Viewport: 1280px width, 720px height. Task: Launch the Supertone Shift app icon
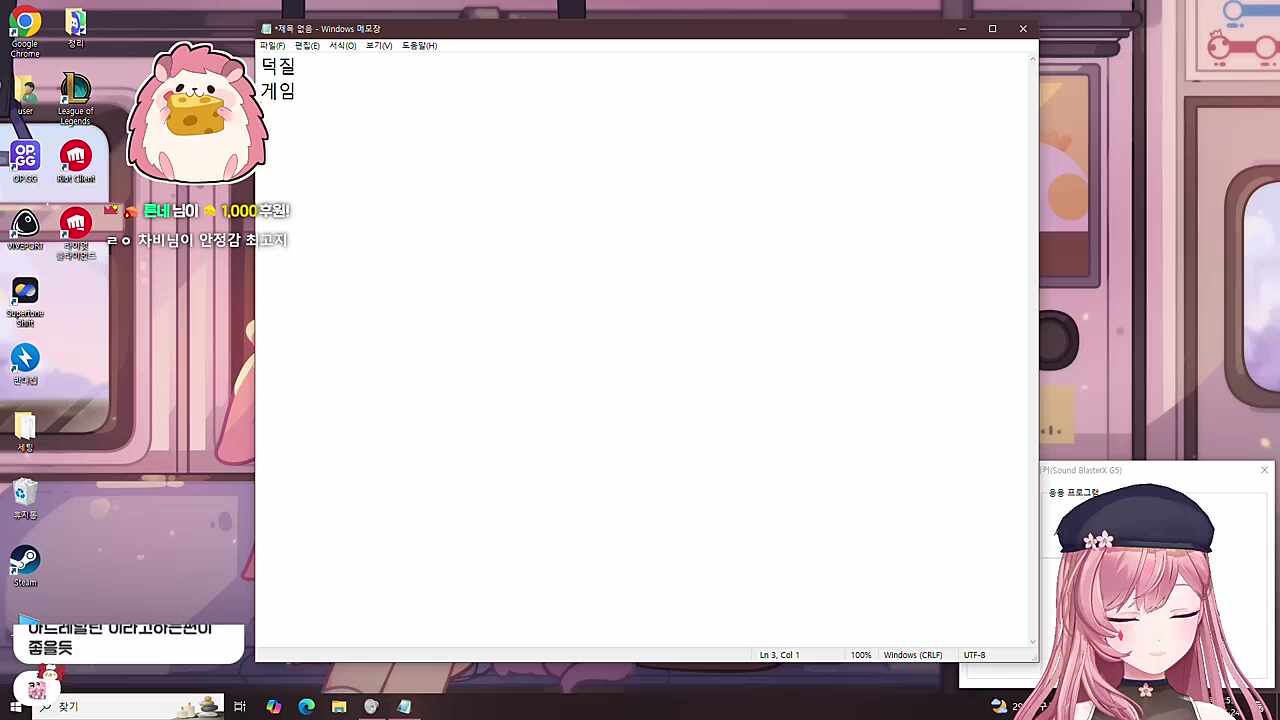[25, 302]
